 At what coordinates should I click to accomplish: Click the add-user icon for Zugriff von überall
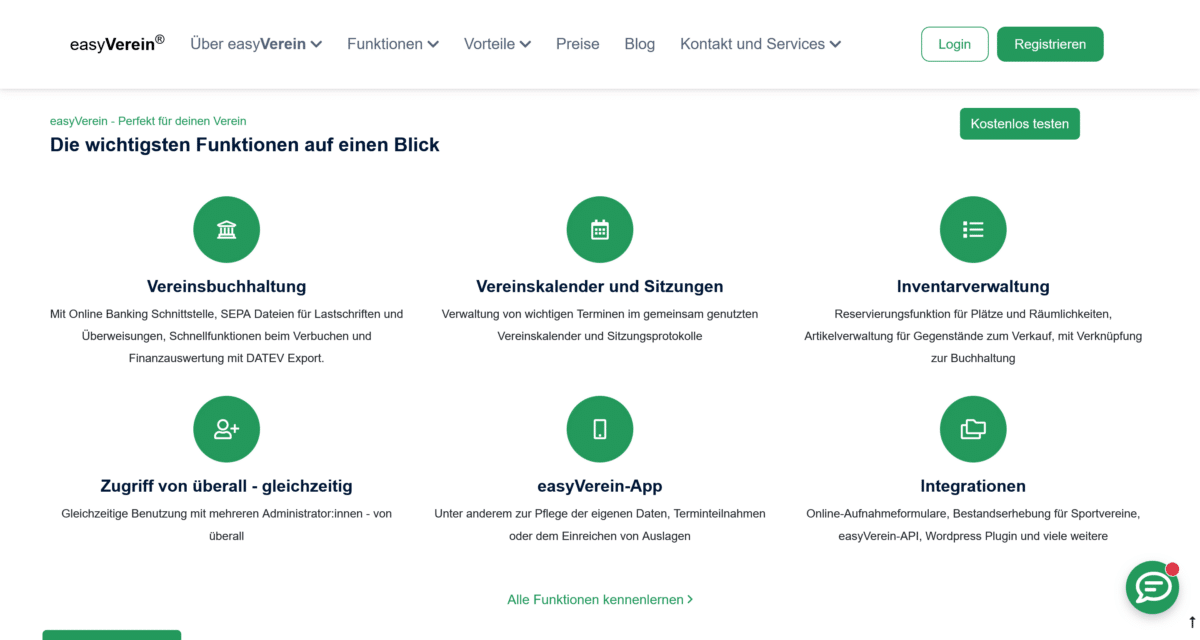(x=226, y=429)
